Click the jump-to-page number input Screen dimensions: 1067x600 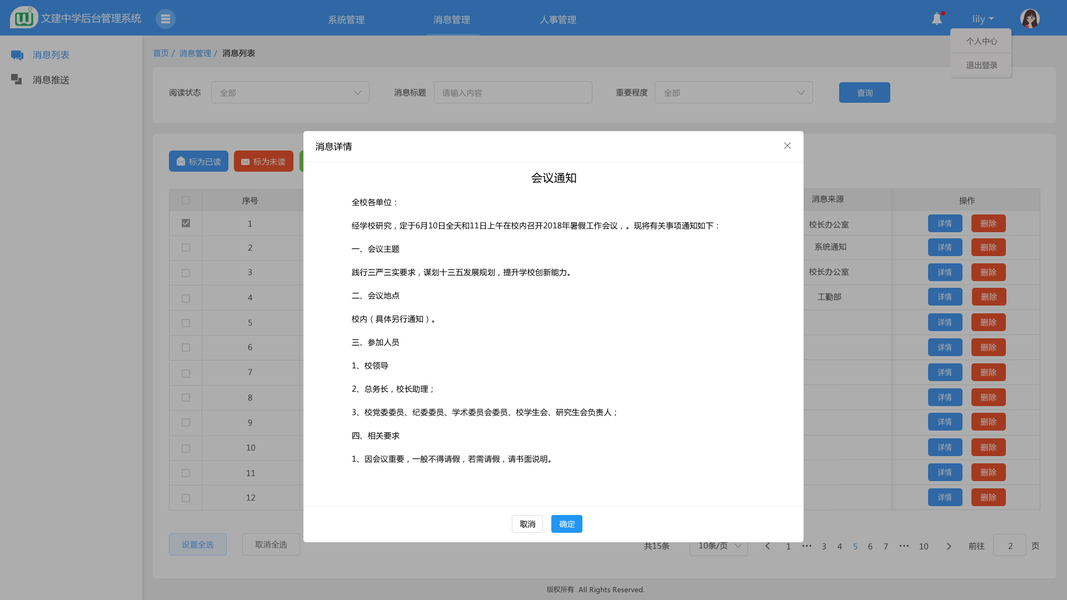coord(1010,546)
